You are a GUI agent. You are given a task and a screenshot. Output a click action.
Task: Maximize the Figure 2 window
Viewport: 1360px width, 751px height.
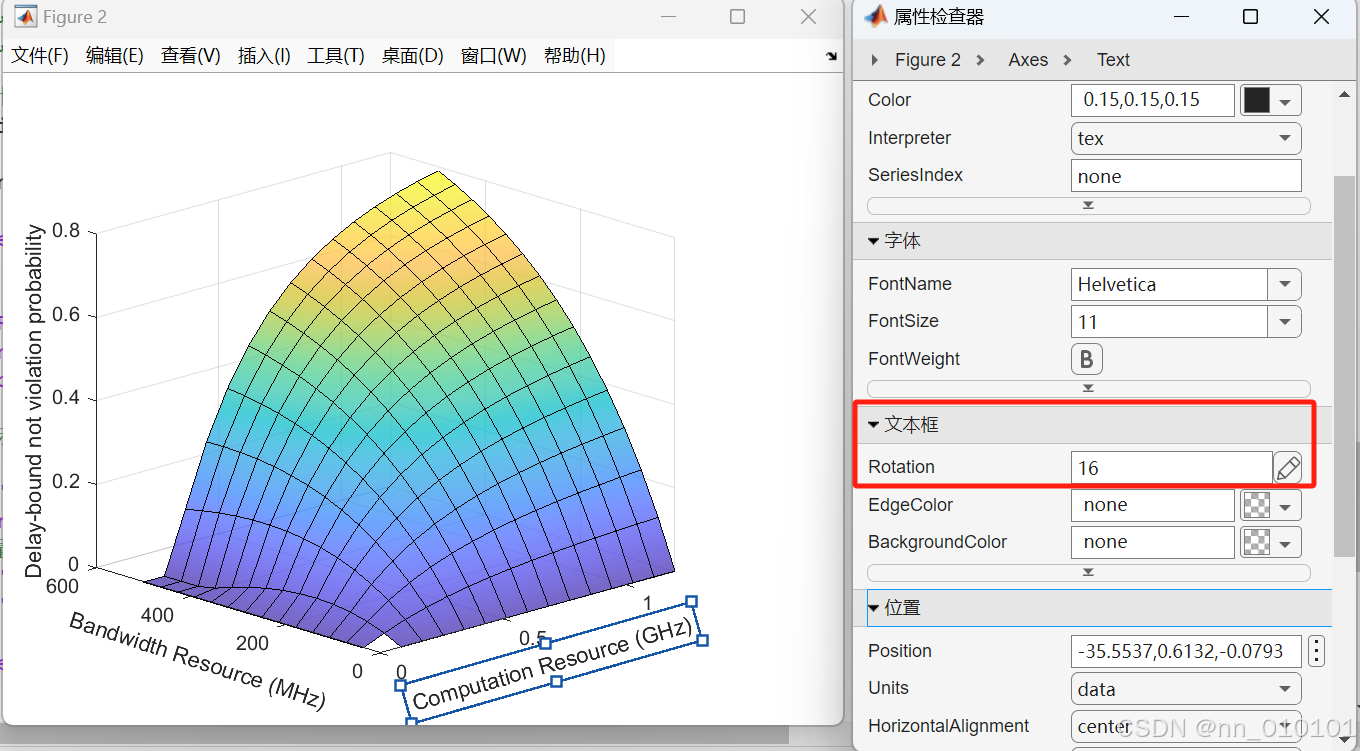[x=737, y=17]
